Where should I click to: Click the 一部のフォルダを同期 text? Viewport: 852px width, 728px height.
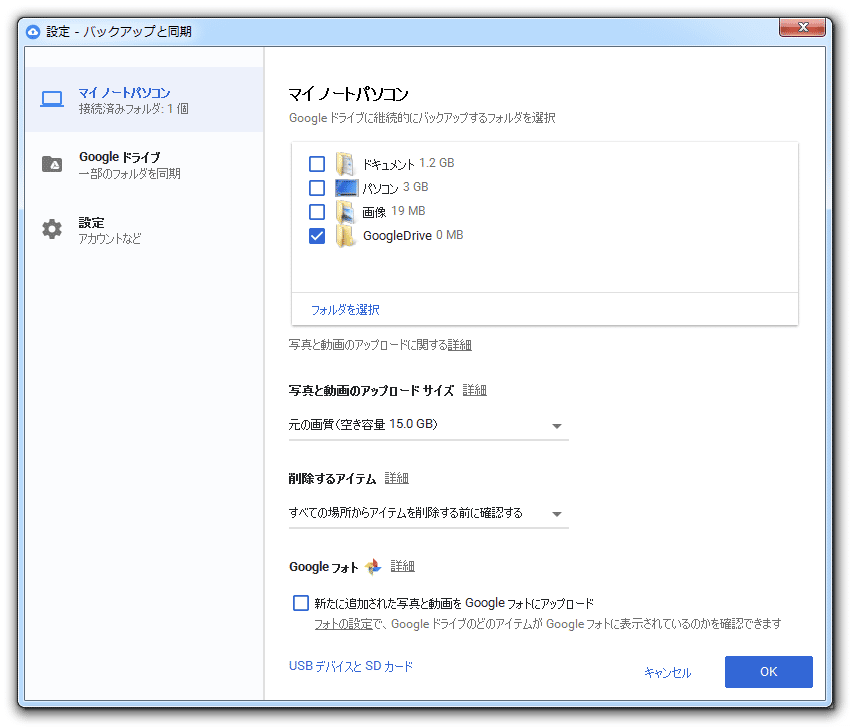(129, 174)
